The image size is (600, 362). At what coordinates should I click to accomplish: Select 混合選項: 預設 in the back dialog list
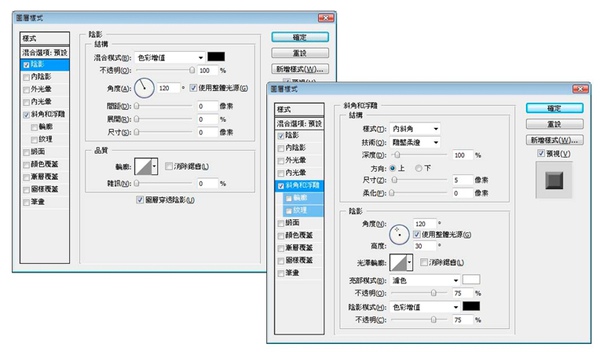pos(45,52)
